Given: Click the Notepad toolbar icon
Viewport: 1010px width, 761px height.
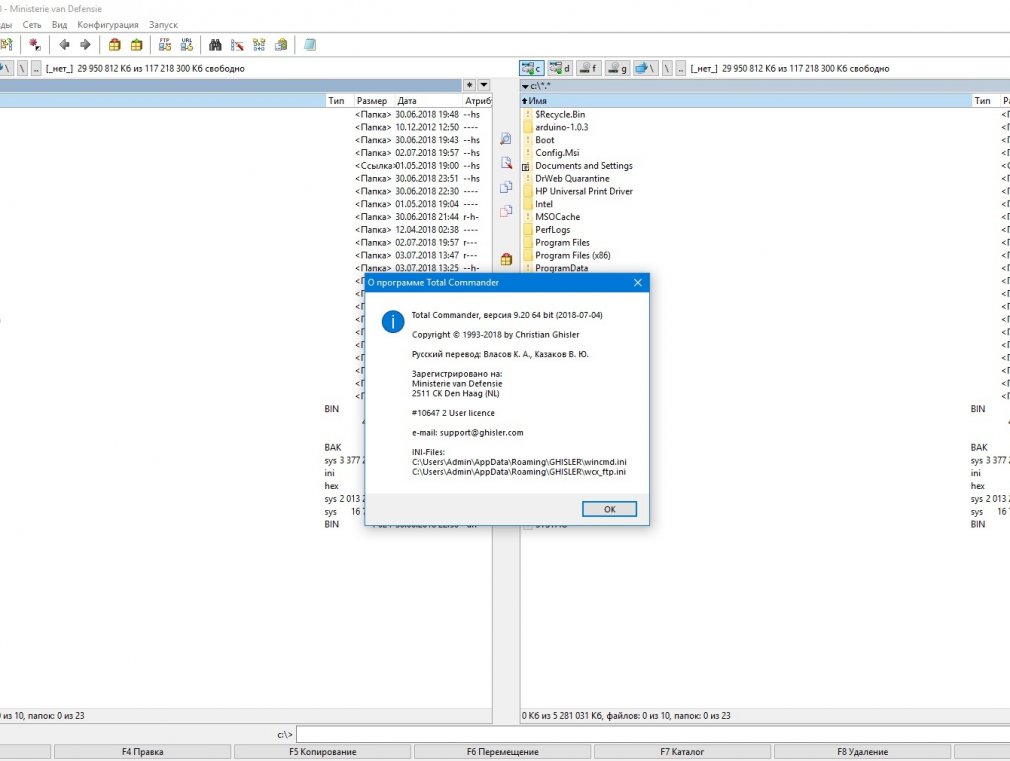Looking at the screenshot, I should (x=310, y=44).
